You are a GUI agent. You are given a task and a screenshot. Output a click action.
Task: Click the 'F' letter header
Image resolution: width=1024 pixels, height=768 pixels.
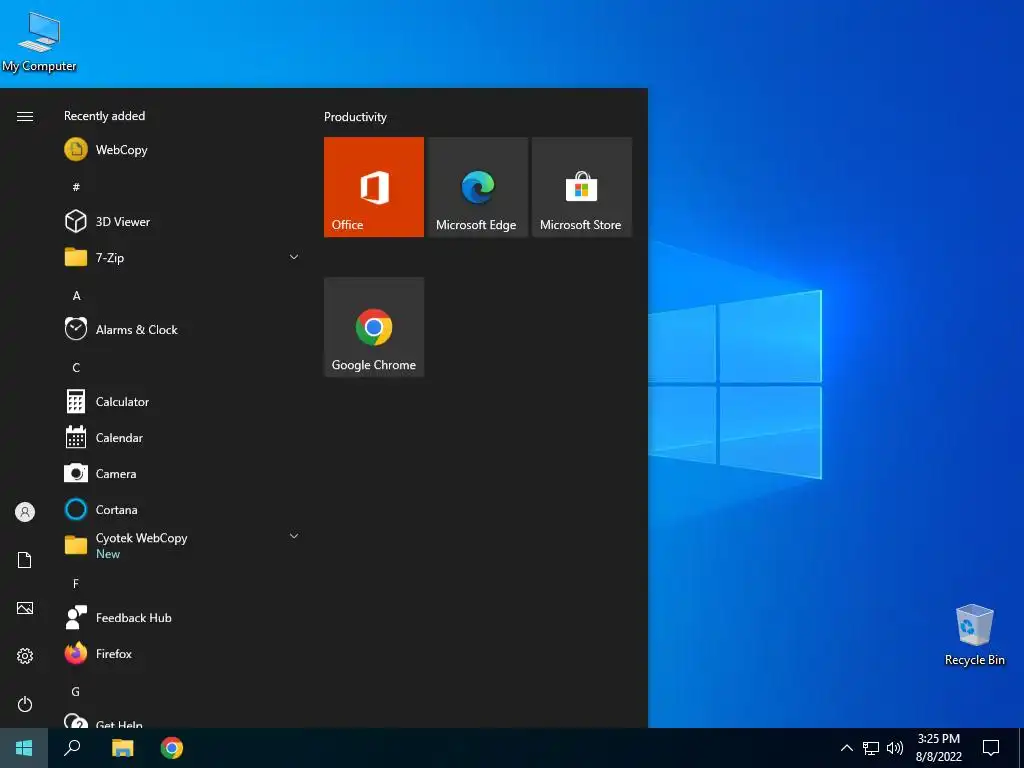point(76,583)
